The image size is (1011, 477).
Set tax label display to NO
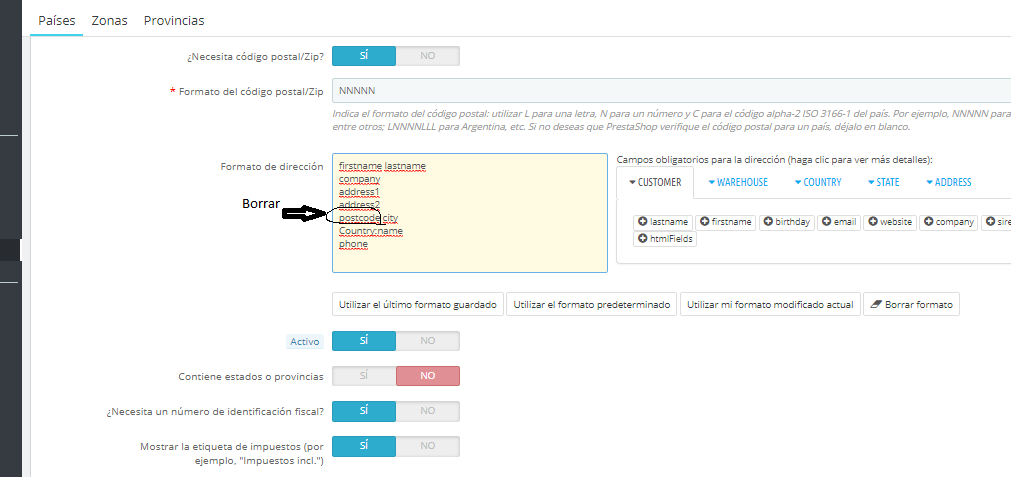427,446
